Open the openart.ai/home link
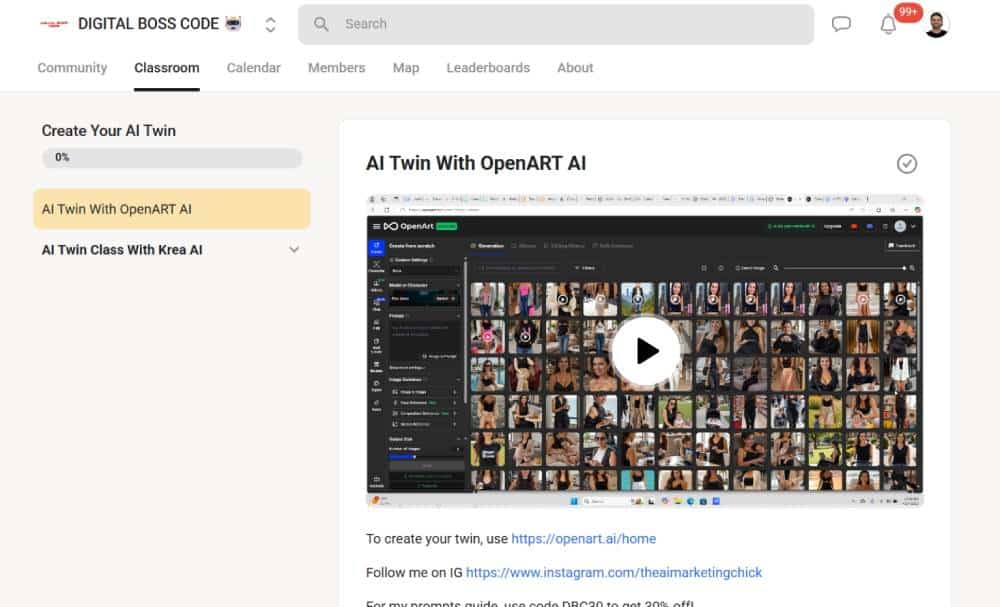This screenshot has width=1000, height=607. 583,539
